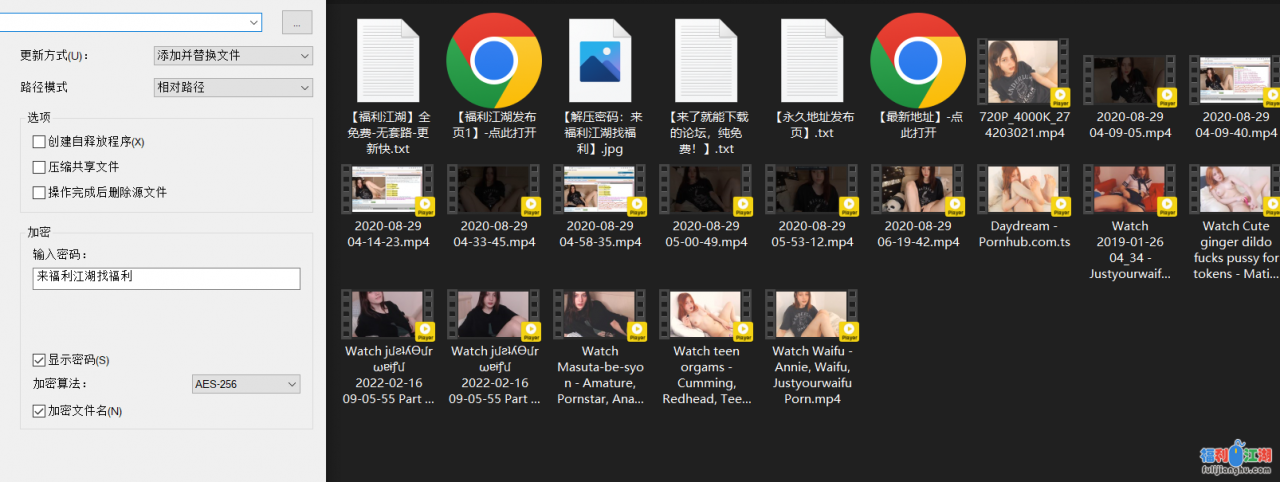Open the 加密算法 AES-256 dropdown
The height and width of the screenshot is (482, 1280).
[x=246, y=384]
